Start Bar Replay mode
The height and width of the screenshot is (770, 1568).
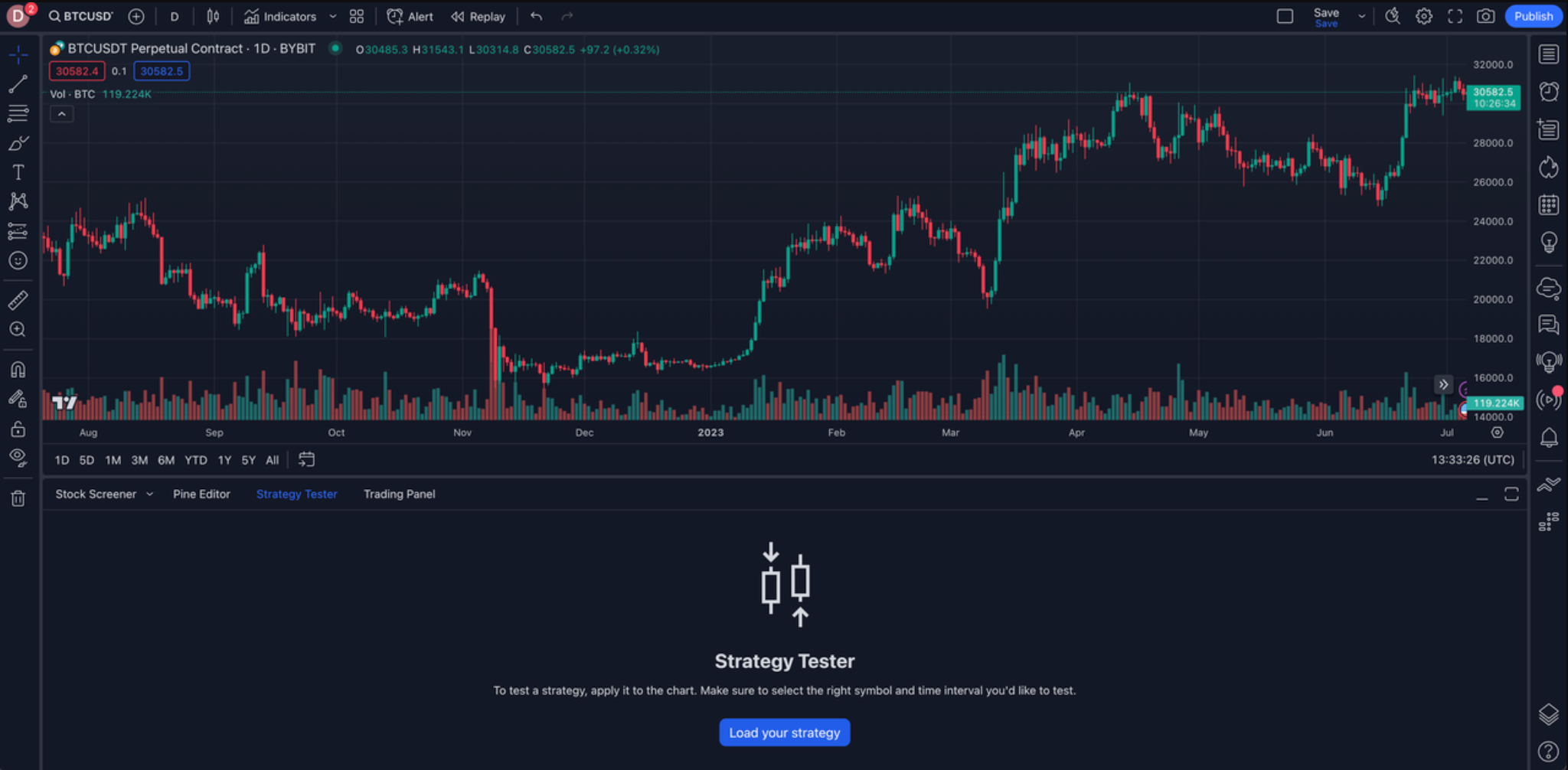[478, 16]
